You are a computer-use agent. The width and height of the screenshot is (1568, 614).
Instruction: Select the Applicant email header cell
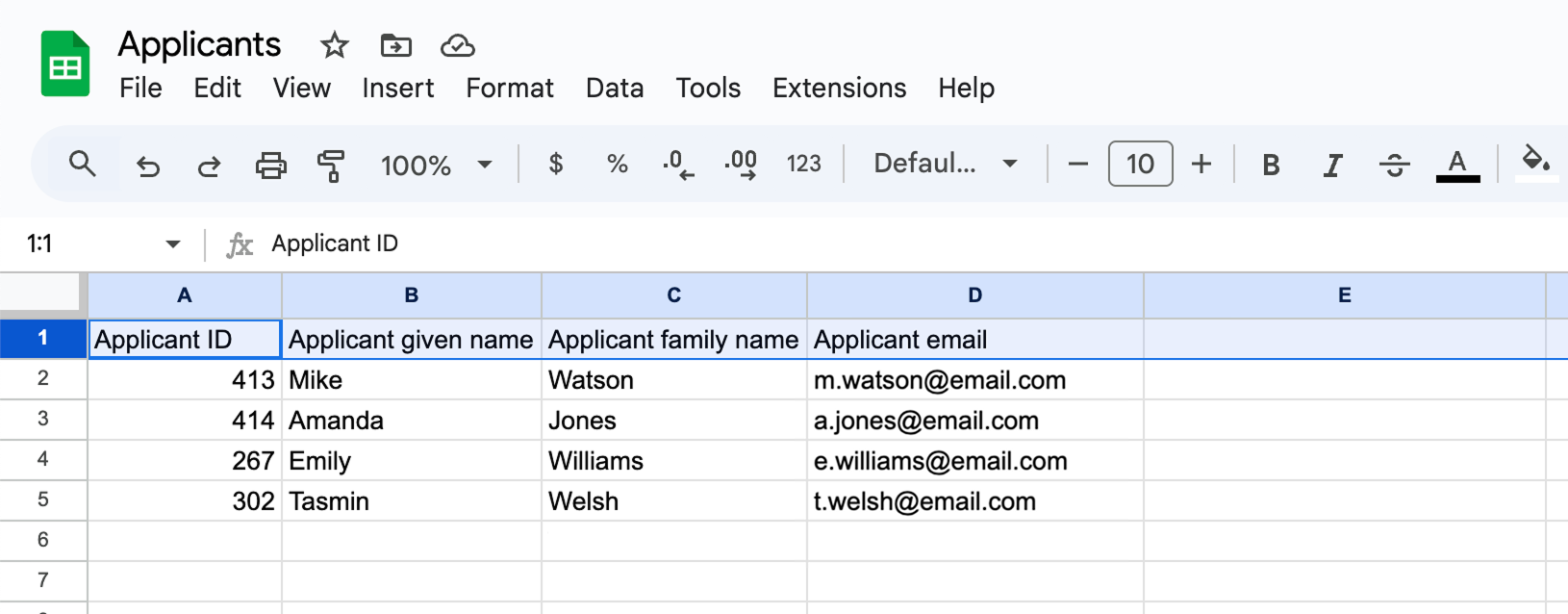[975, 339]
